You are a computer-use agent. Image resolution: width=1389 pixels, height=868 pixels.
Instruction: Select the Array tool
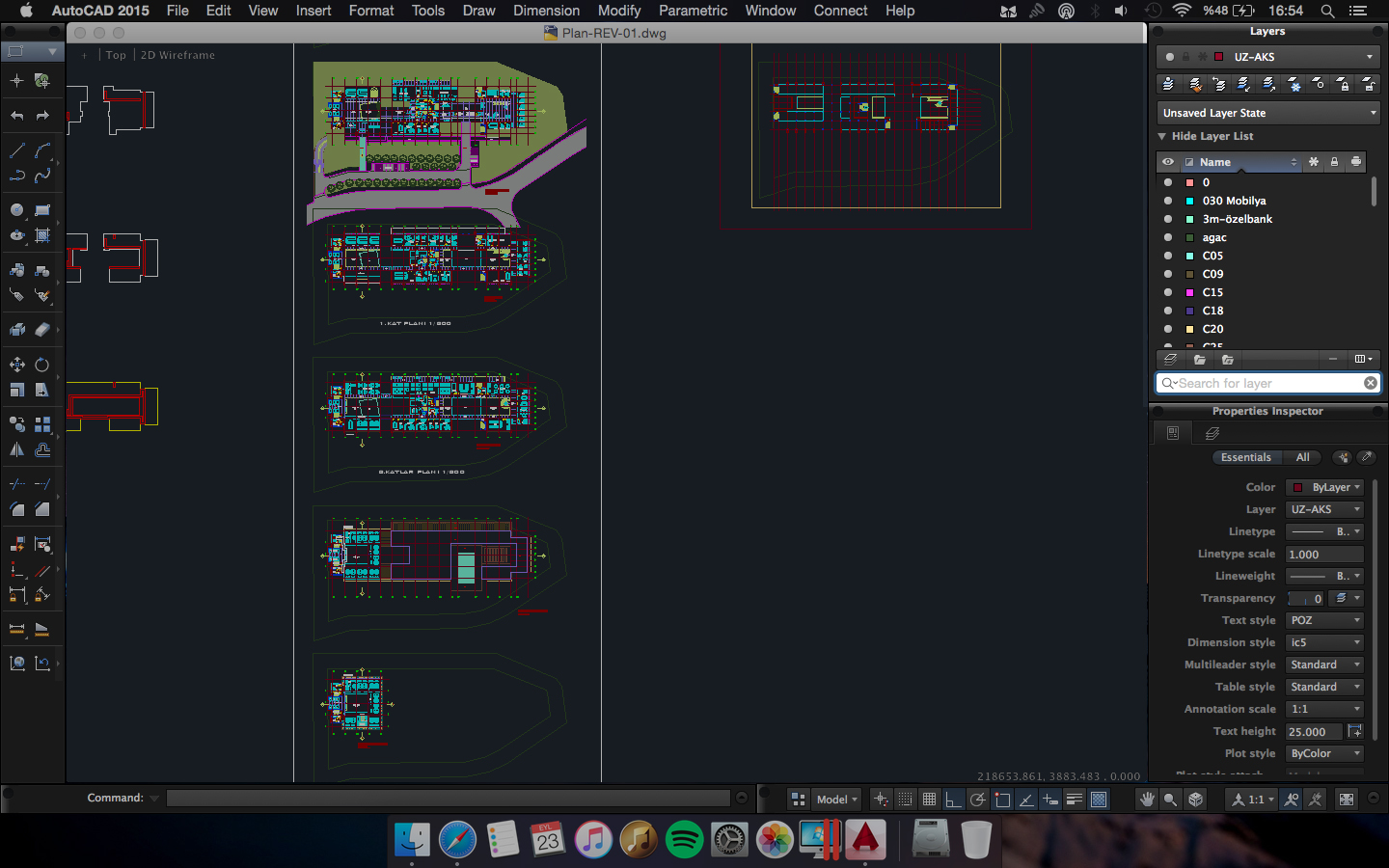[42, 424]
